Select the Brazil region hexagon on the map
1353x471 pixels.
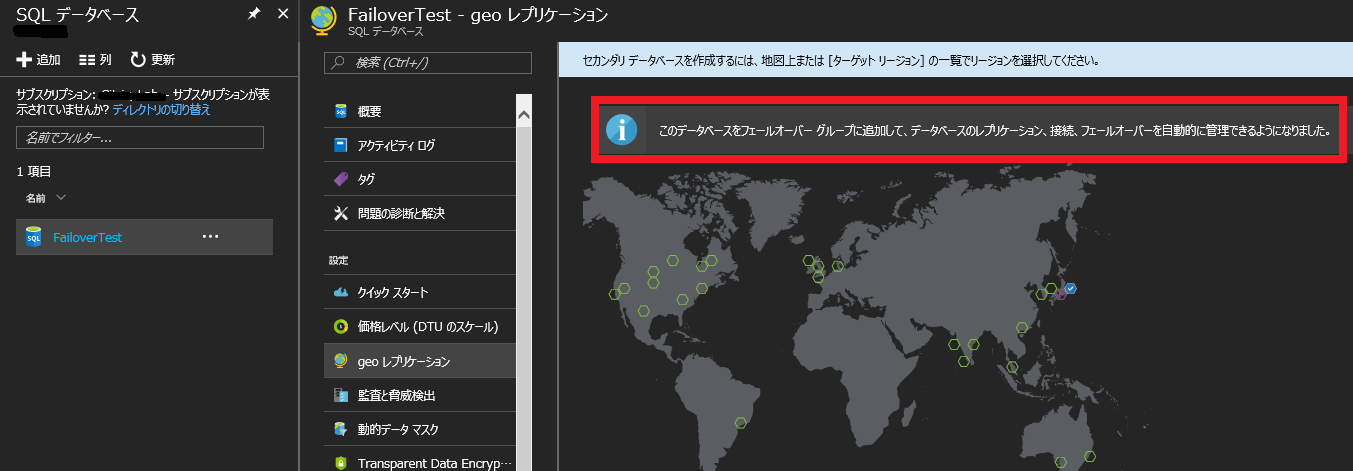(x=740, y=422)
